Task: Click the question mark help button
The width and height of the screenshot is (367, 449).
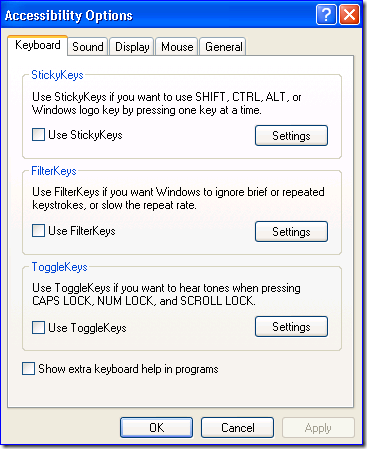Action: (x=326, y=15)
